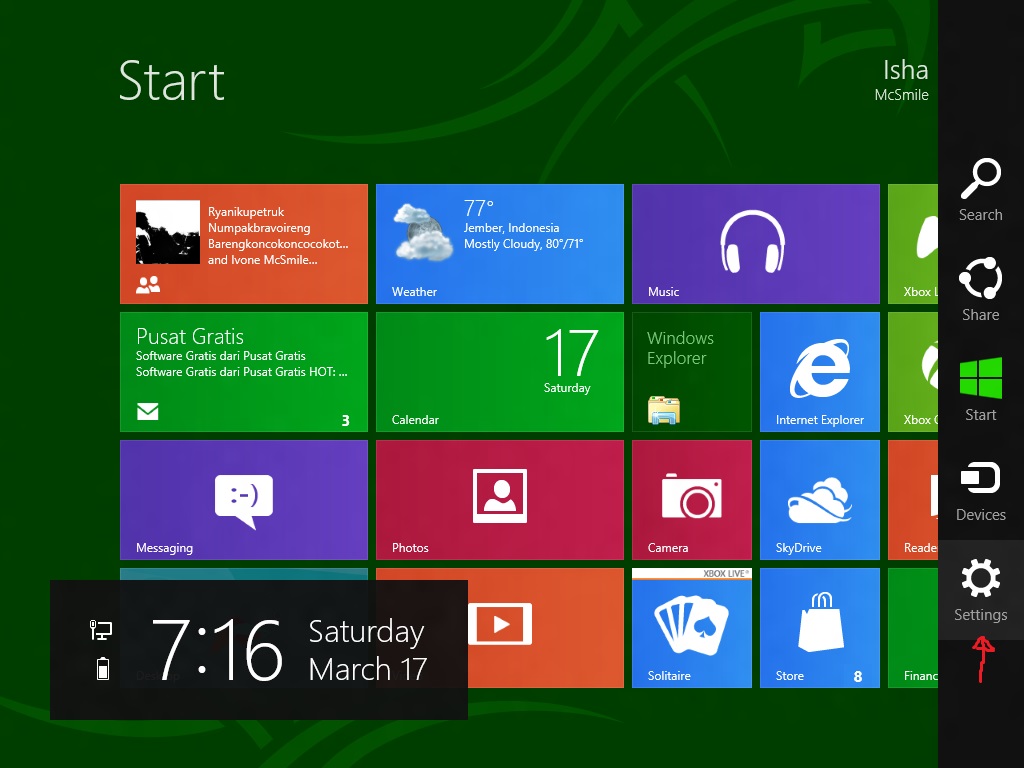
Task: Click the Store tile badge number 8
Action: [x=858, y=677]
